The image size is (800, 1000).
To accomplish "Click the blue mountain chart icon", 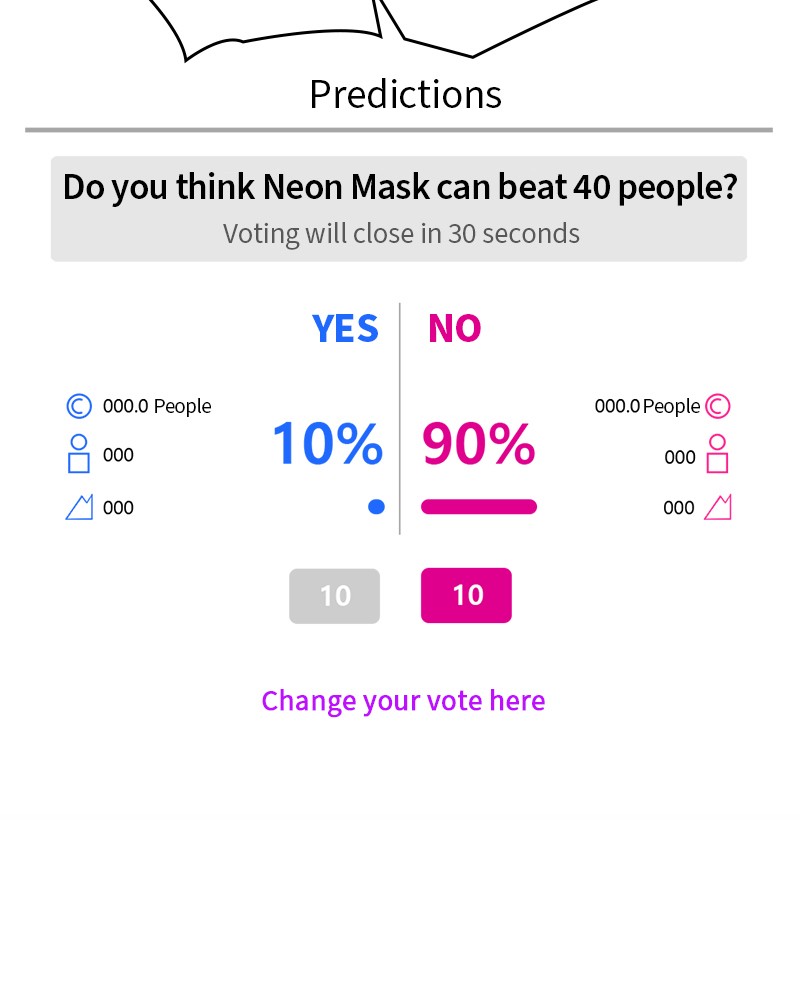I will point(79,507).
